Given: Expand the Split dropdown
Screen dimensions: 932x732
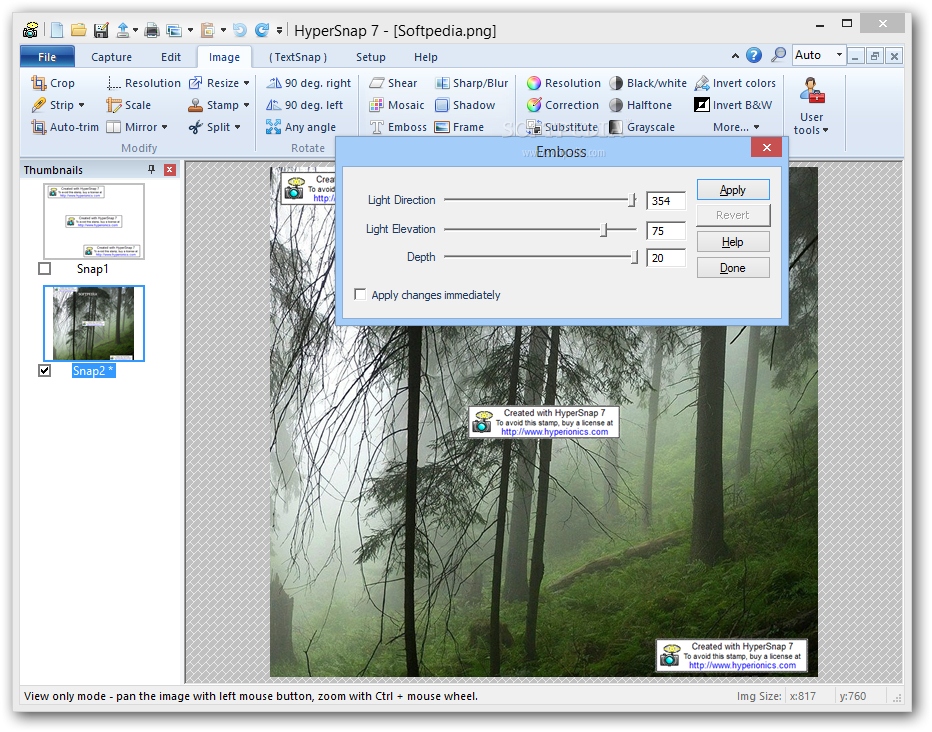Looking at the screenshot, I should pyautogui.click(x=237, y=127).
